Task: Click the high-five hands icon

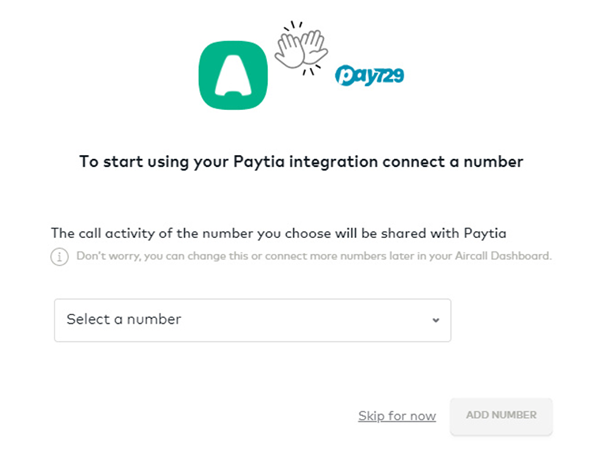Action: 301,48
